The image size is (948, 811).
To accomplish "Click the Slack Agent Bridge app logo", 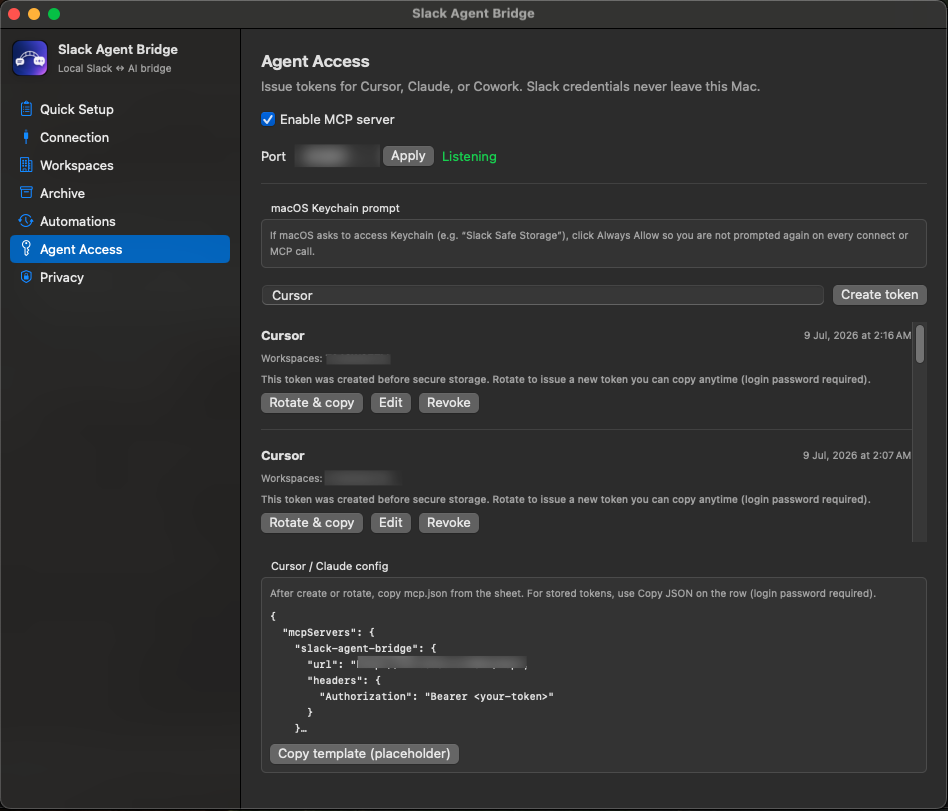I will tap(30, 58).
